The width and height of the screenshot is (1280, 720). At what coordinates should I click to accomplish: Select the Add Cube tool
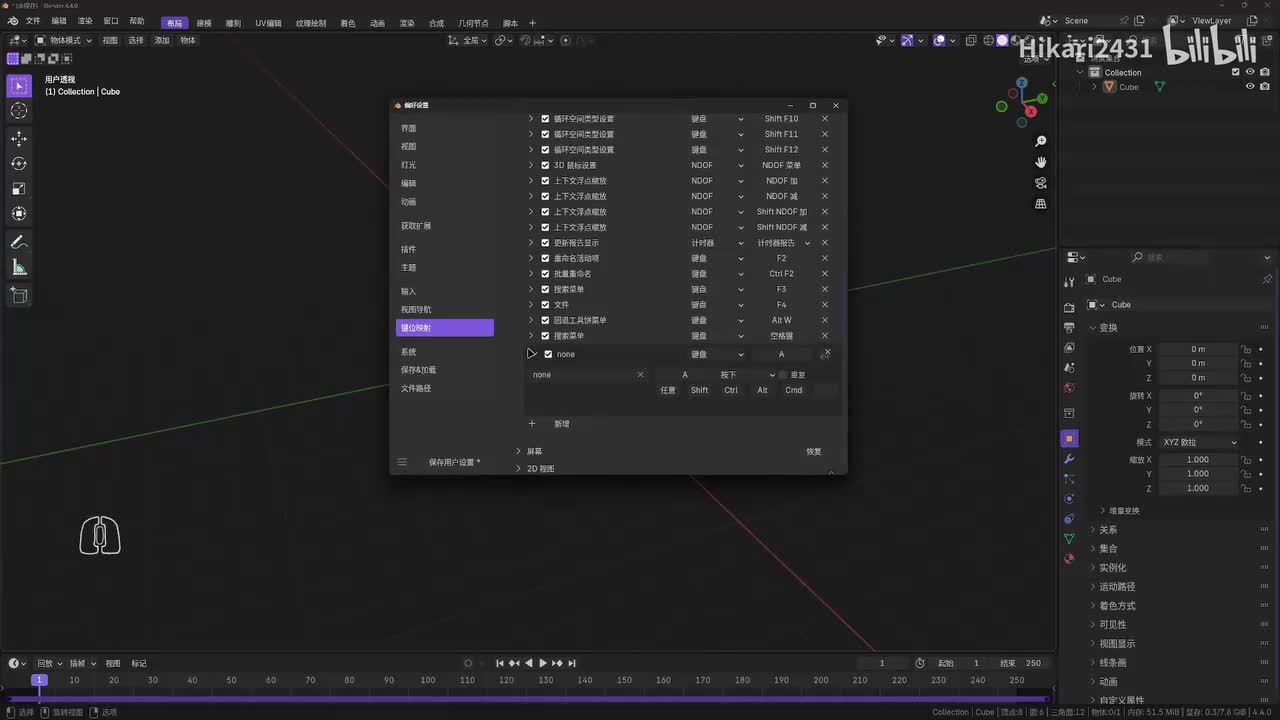[19, 295]
